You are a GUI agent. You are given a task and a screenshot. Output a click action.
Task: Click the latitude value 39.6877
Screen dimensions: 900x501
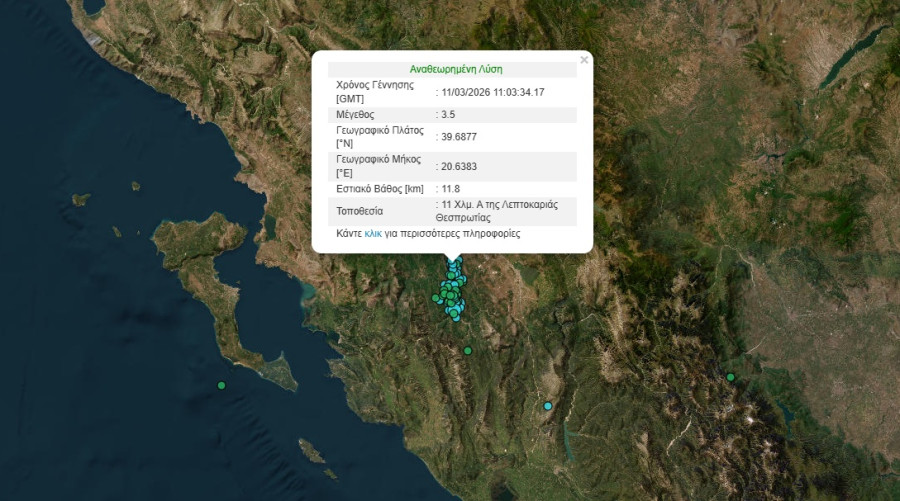click(458, 138)
